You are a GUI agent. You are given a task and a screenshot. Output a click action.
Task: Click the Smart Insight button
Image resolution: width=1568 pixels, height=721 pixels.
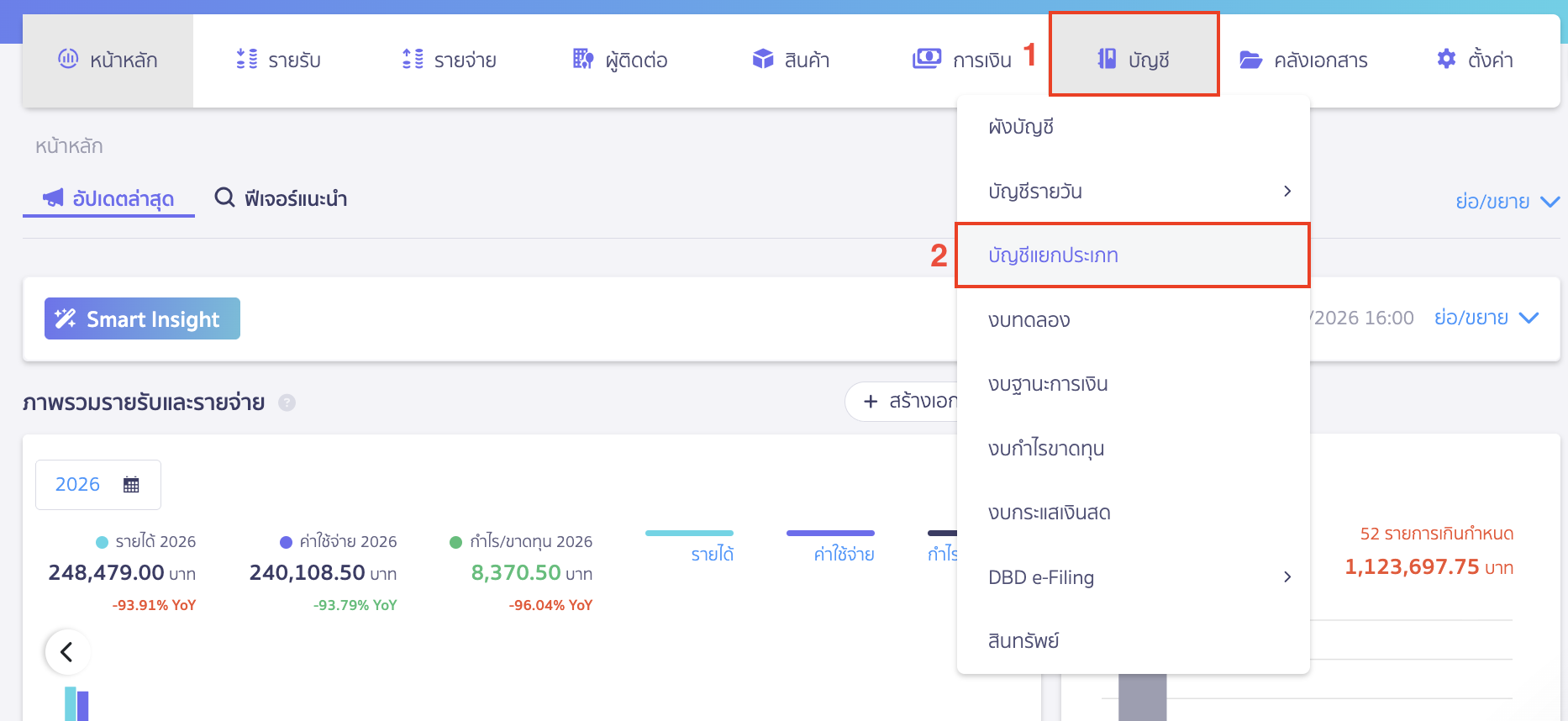(x=142, y=318)
